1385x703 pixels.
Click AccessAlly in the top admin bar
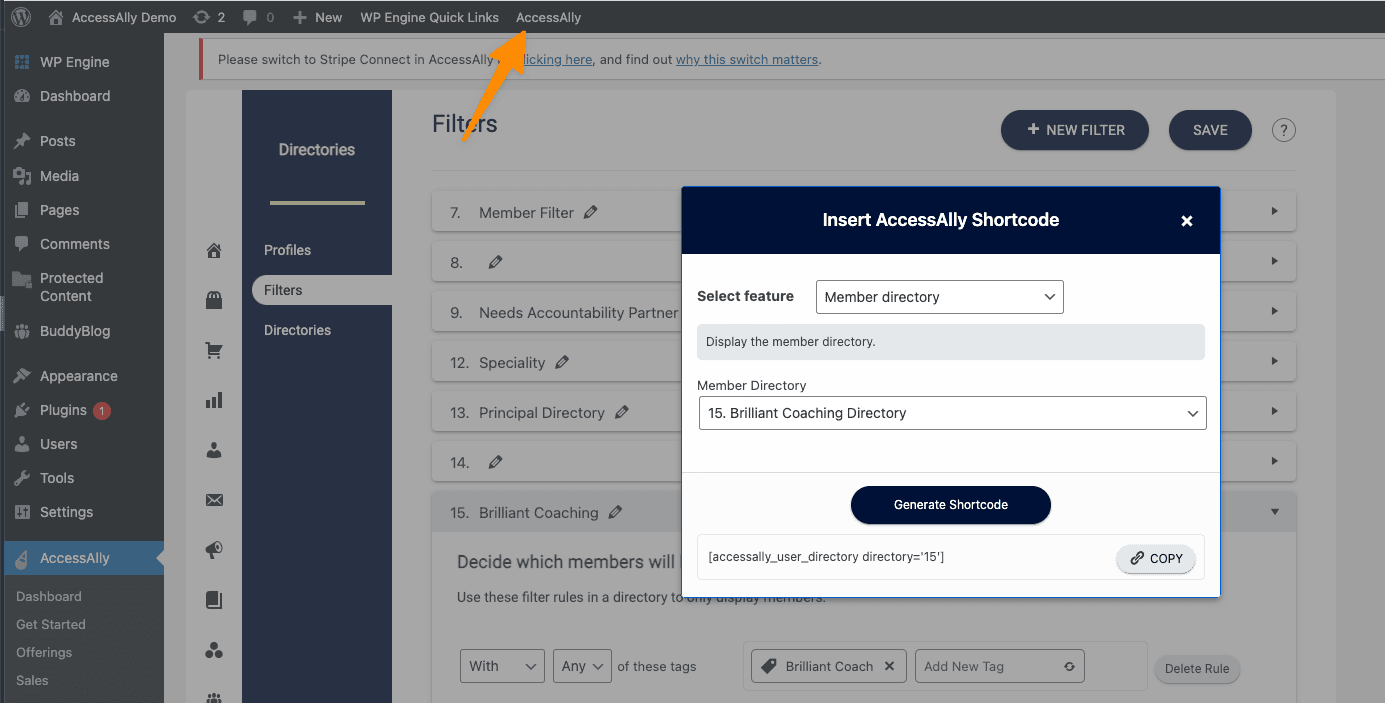[548, 16]
